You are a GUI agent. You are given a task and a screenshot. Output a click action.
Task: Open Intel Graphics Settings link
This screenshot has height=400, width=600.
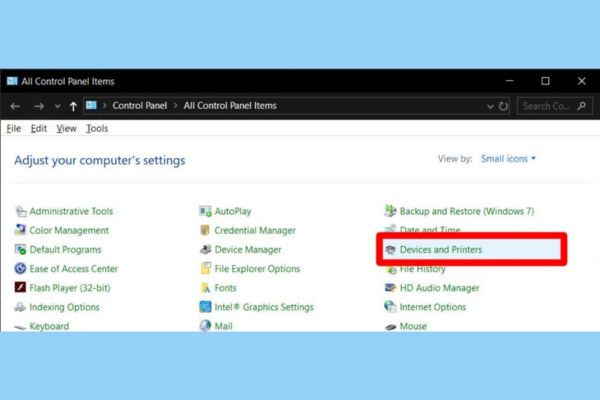click(264, 307)
